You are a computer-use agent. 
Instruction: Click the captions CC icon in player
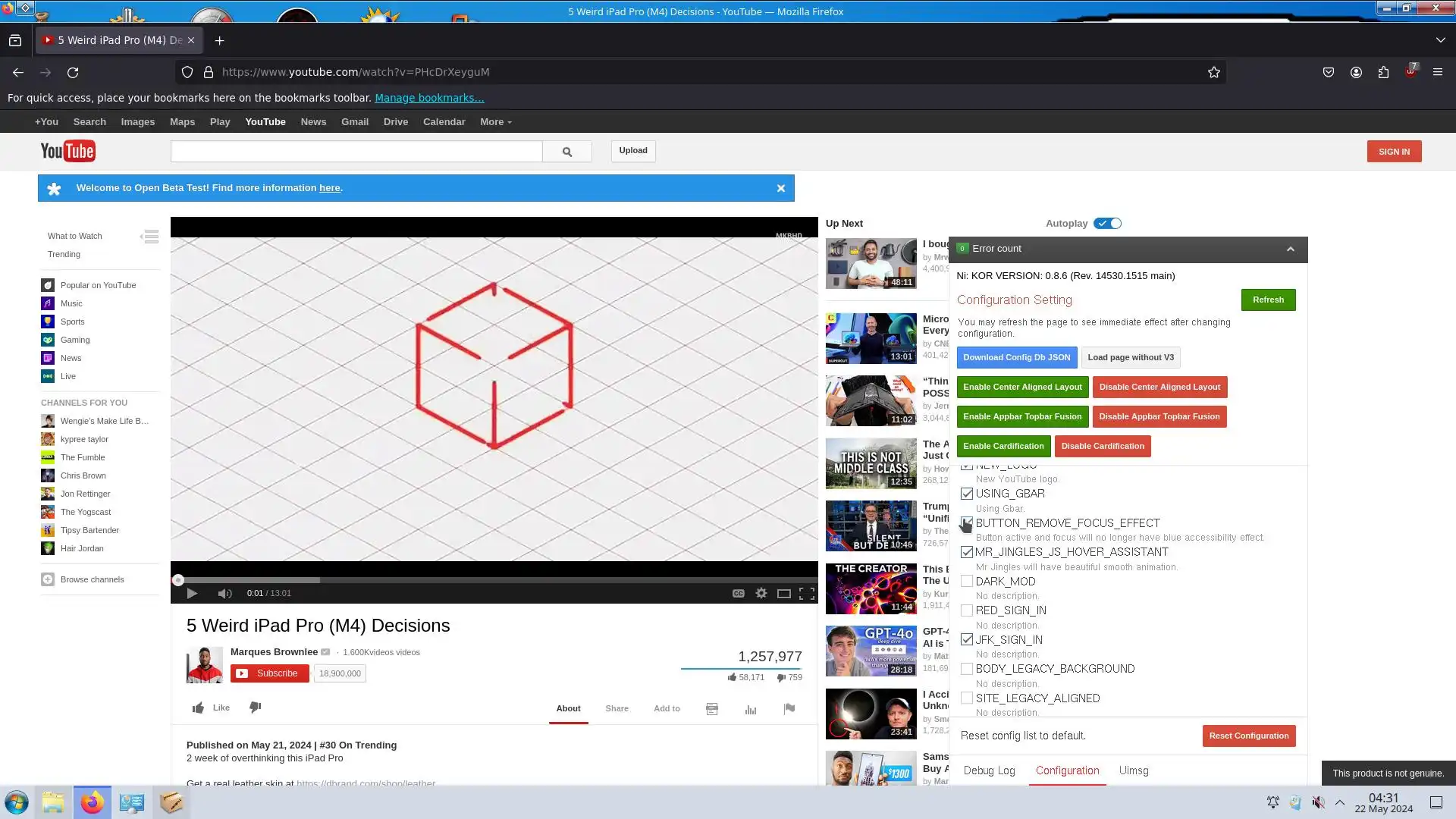738,594
